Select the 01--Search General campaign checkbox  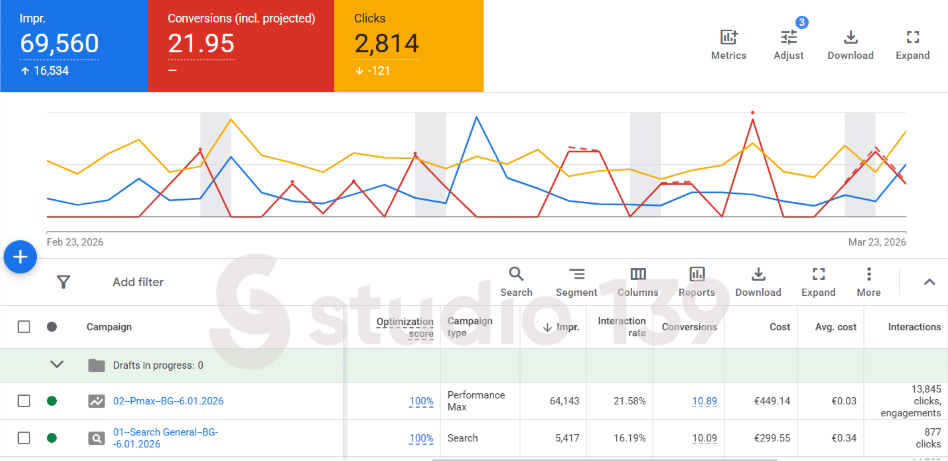point(24,438)
